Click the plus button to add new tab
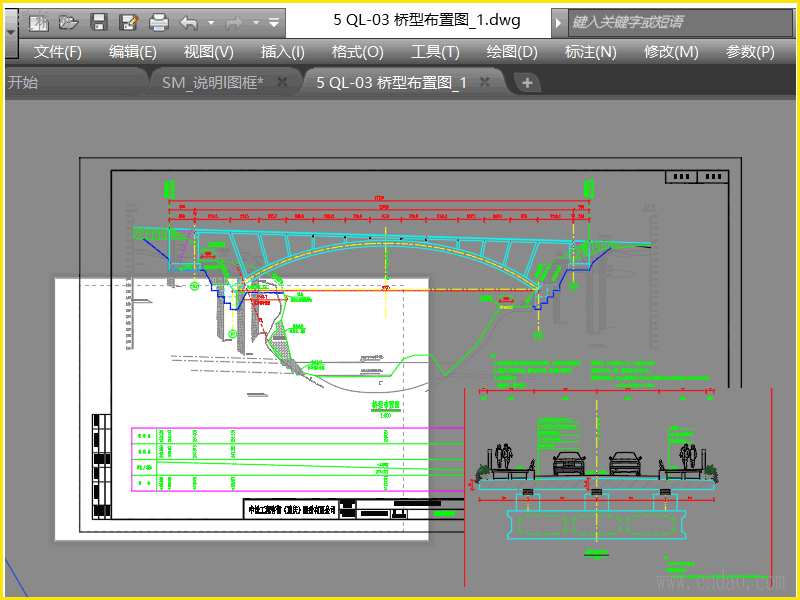This screenshot has height=600, width=800. (x=528, y=83)
